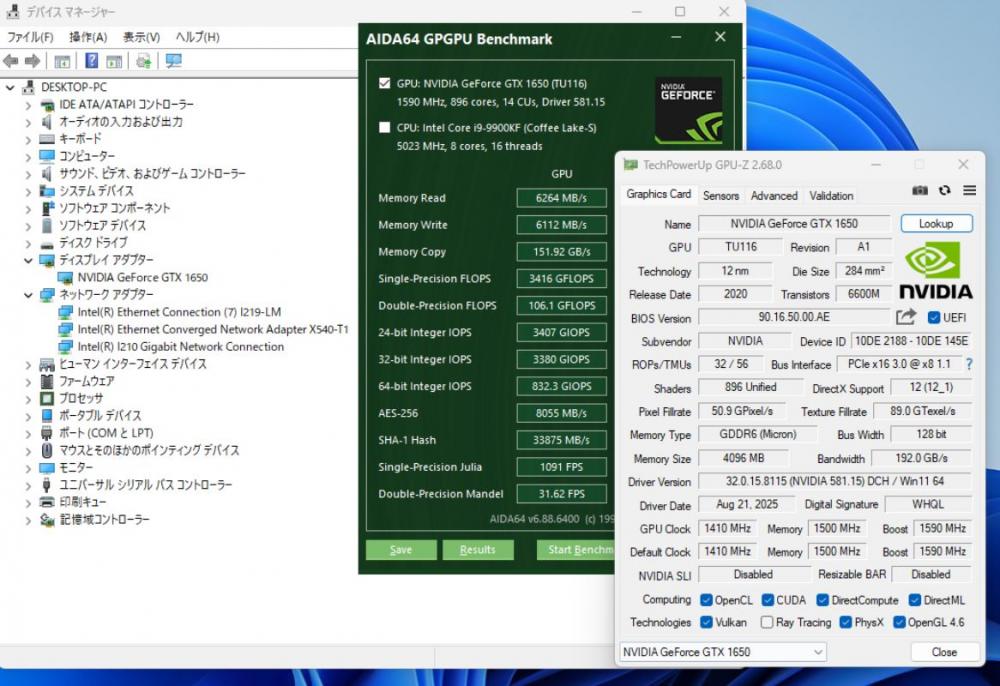Uncheck the GPU NVIDIA GeForce GTX 1650 checkbox

385,83
